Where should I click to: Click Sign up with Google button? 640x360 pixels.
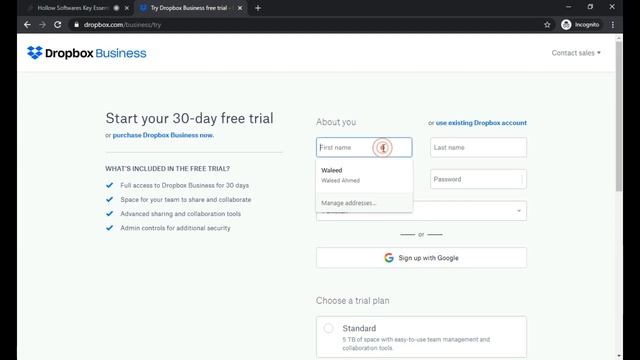(421, 258)
